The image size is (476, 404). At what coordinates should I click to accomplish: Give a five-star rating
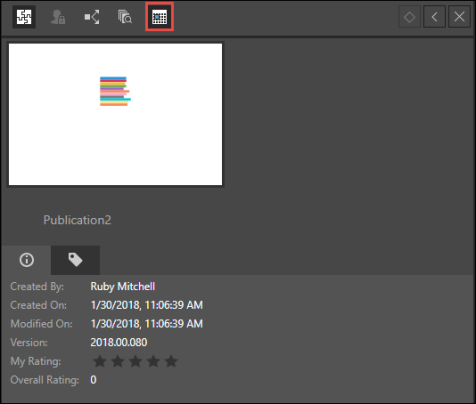click(x=171, y=361)
